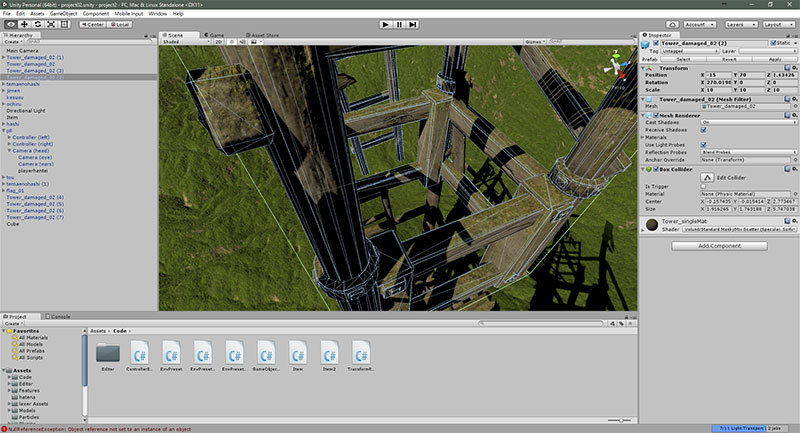Viewport: 800px width, 433px height.
Task: Click the prefab Apply button
Action: [774, 59]
